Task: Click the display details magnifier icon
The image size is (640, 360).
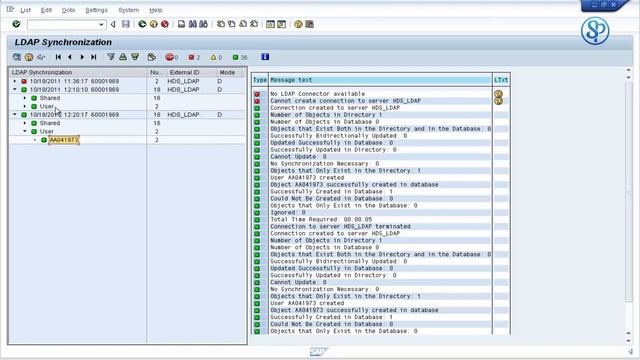Action: (17, 57)
